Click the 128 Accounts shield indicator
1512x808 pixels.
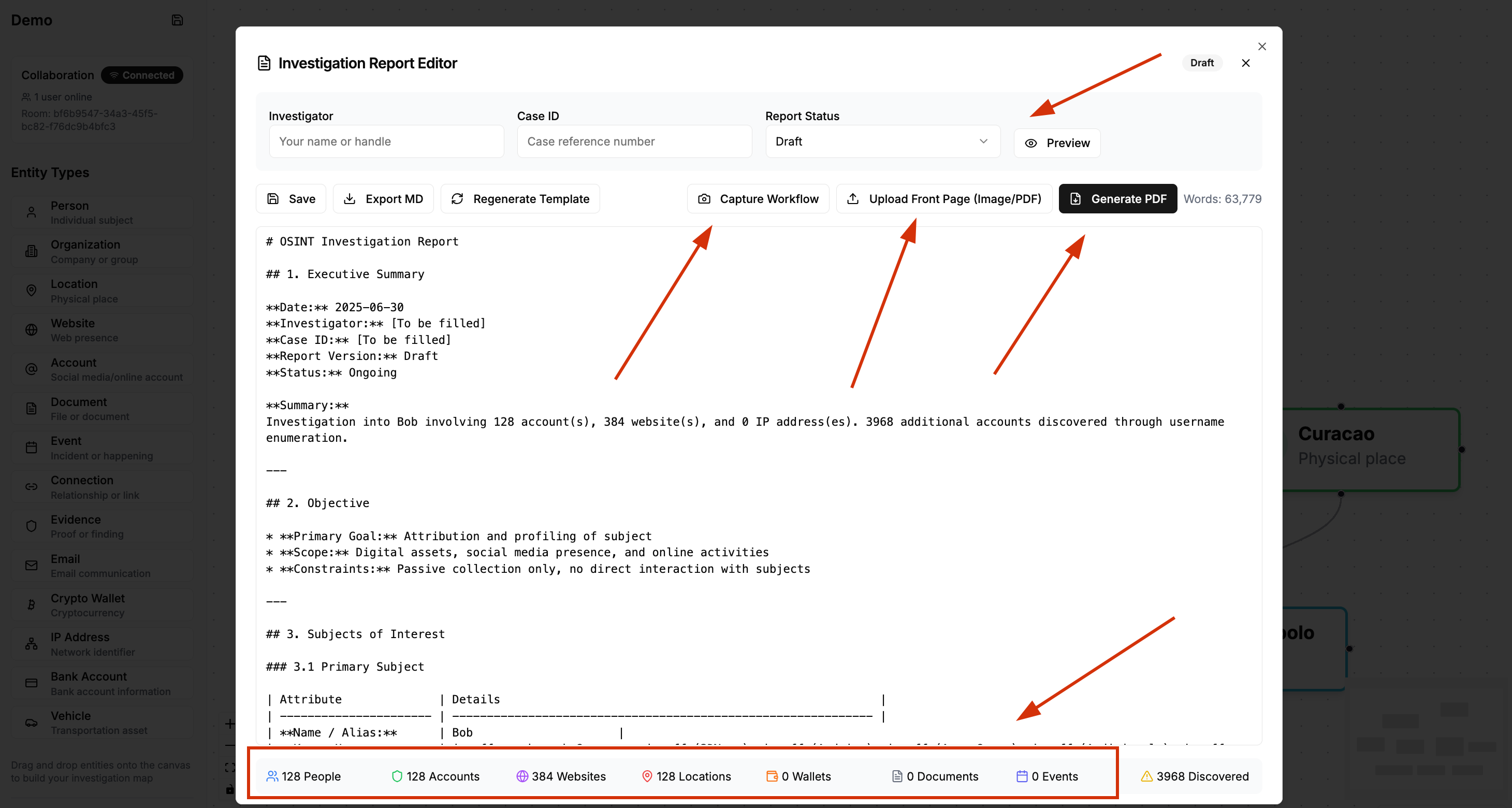pyautogui.click(x=435, y=776)
